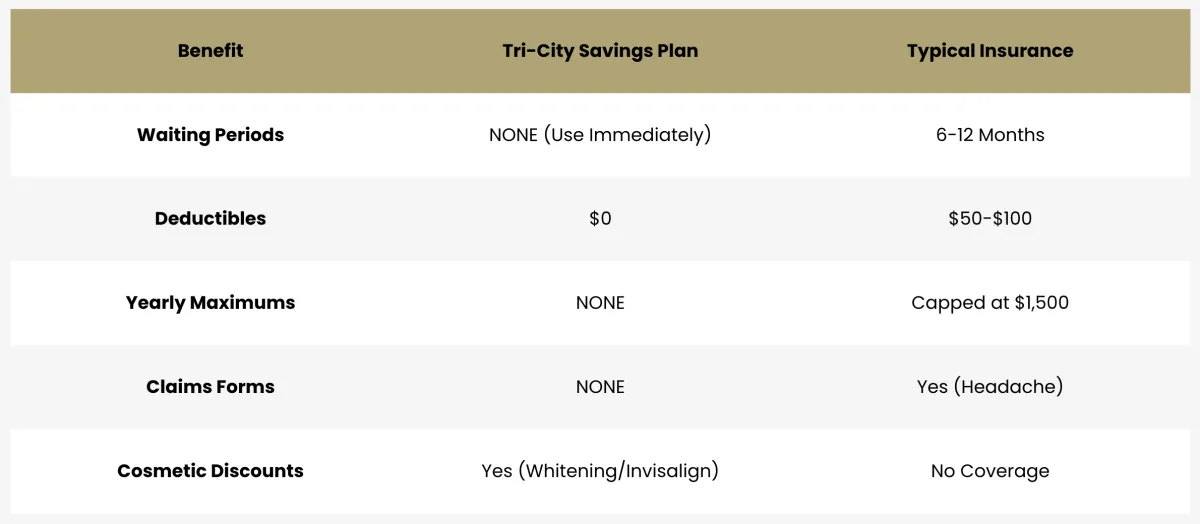This screenshot has width=1200, height=524.
Task: Select the Yearly Maximums row label
Action: tap(210, 303)
